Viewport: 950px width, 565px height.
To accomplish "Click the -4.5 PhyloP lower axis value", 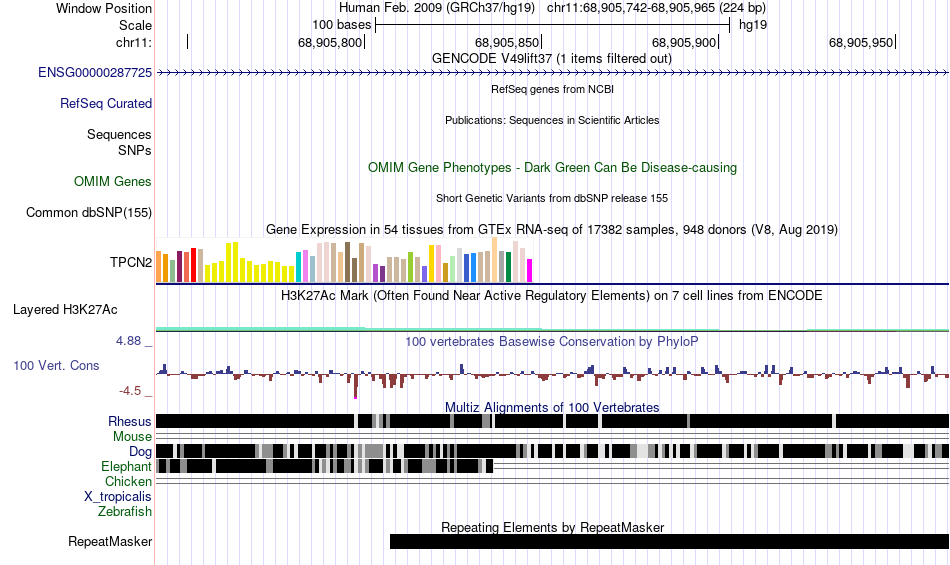I will click(130, 391).
